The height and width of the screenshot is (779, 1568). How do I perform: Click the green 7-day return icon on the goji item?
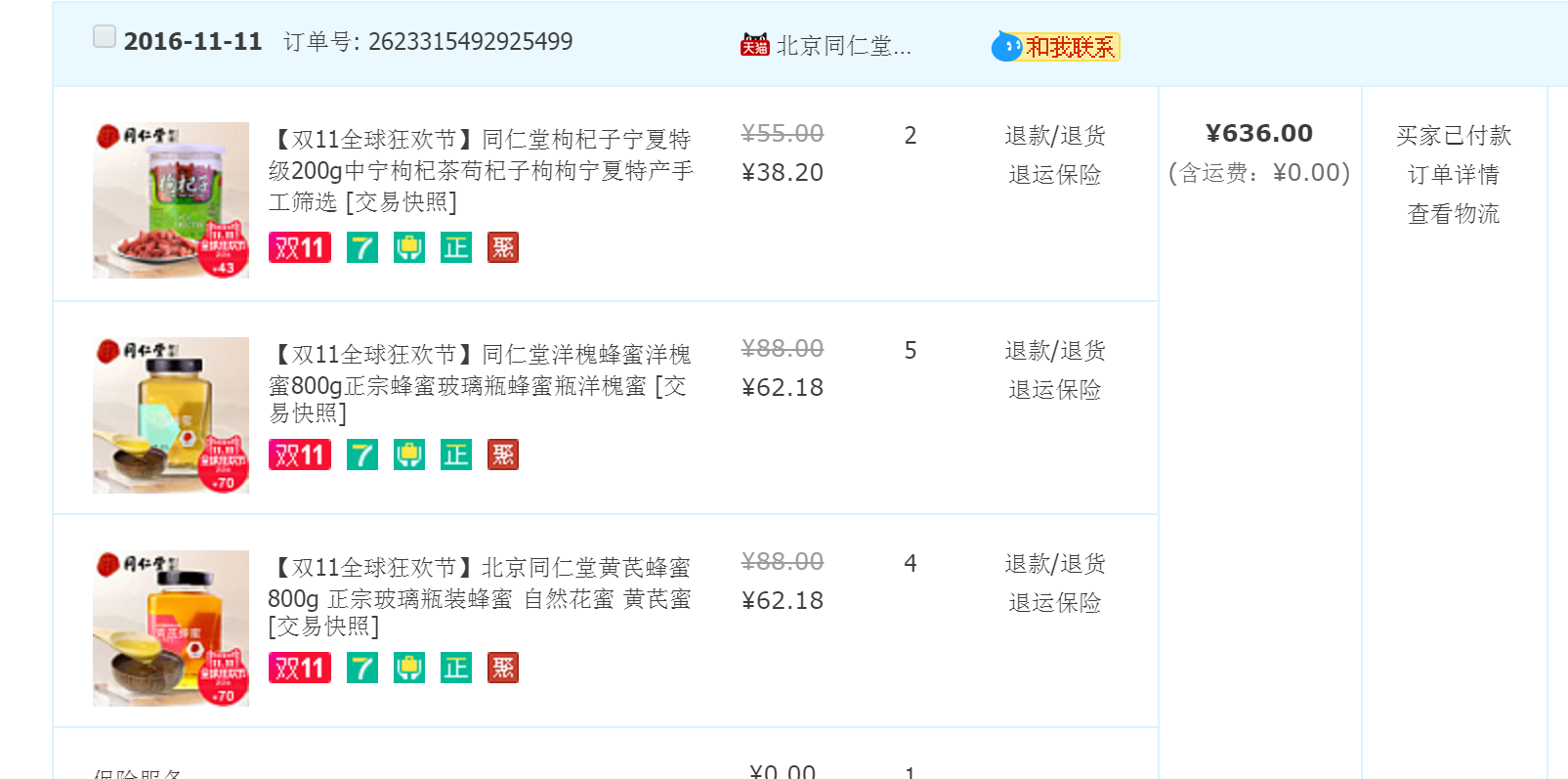[x=362, y=247]
